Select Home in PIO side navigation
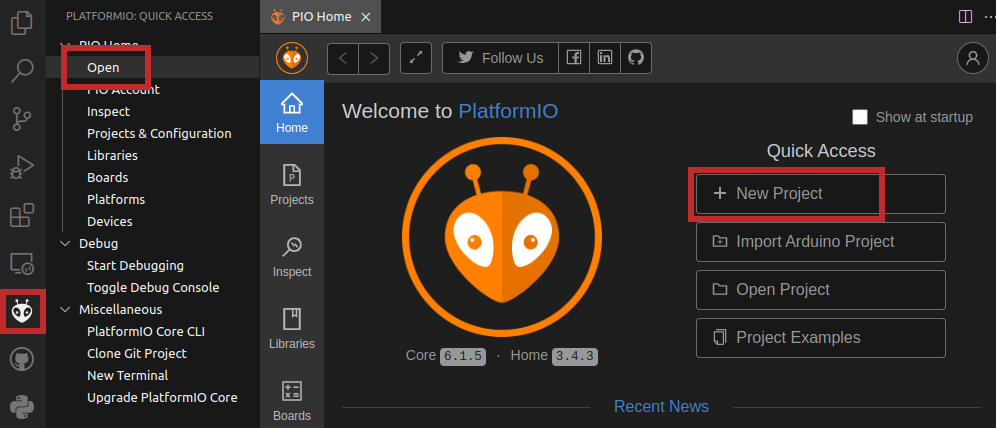Viewport: 996px width, 428px height. (x=292, y=112)
